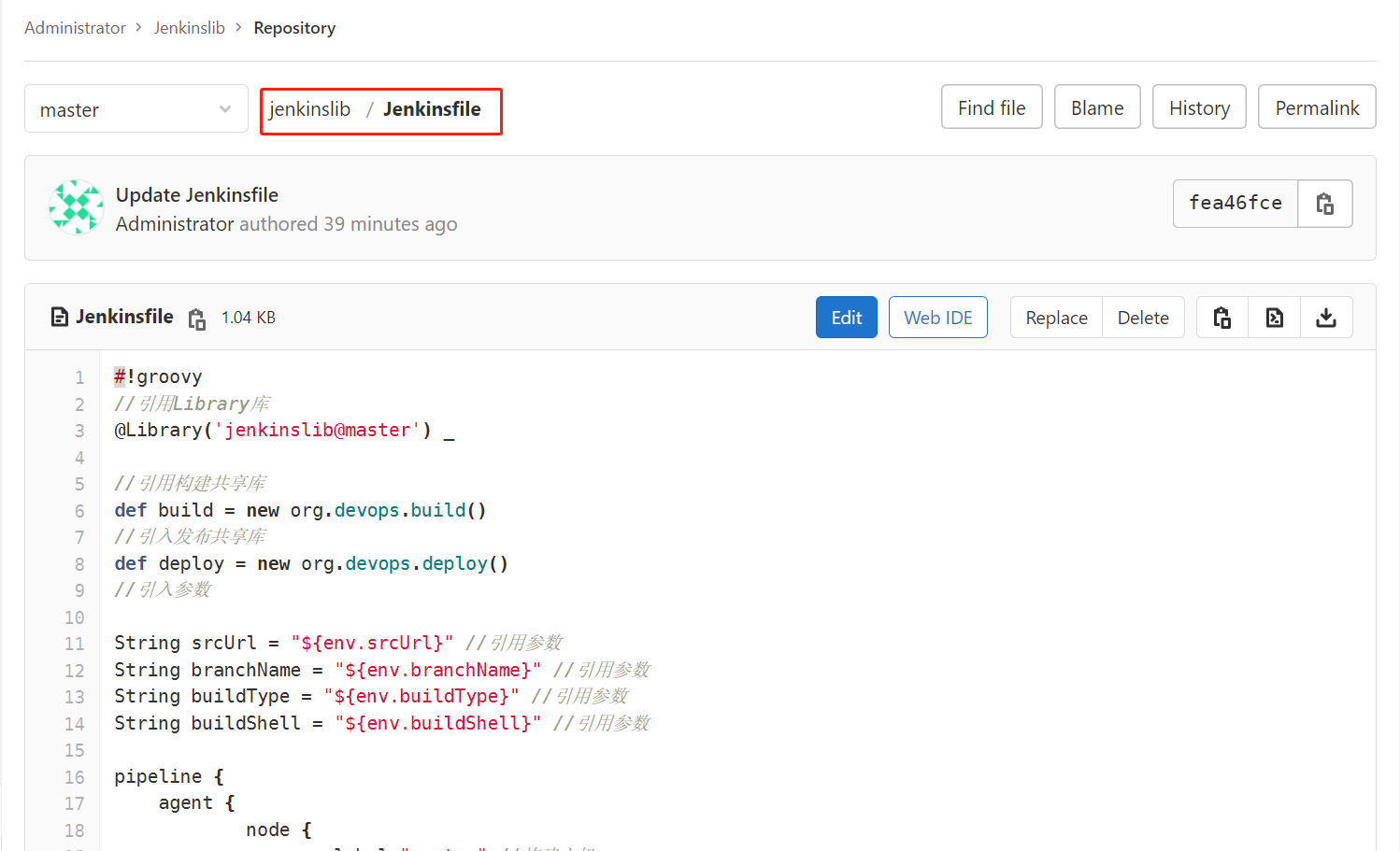Click the 'String buildType' code line
The height and width of the screenshot is (851, 1400).
pyautogui.click(x=371, y=696)
